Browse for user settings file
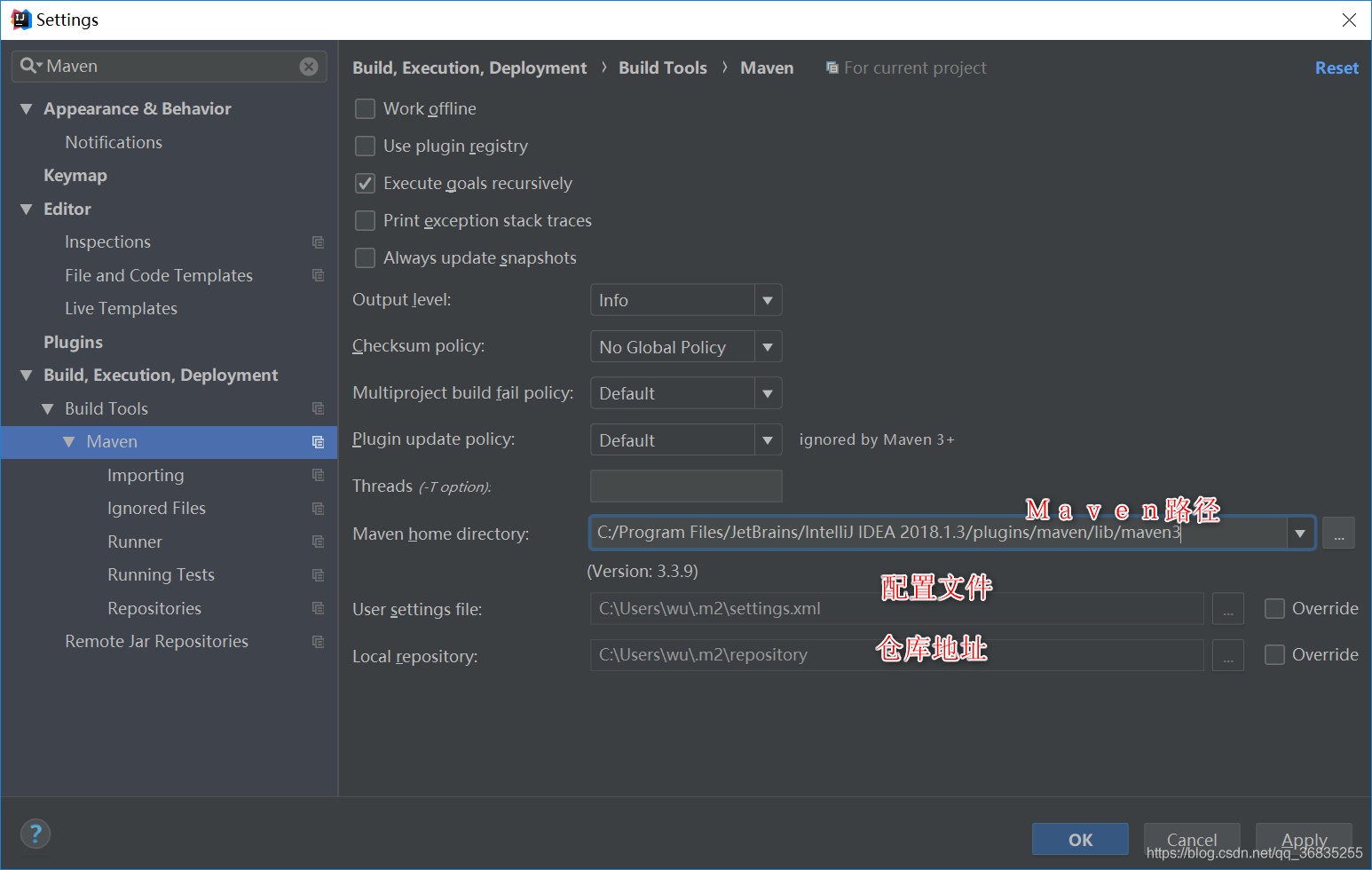The image size is (1372, 870). (1228, 609)
